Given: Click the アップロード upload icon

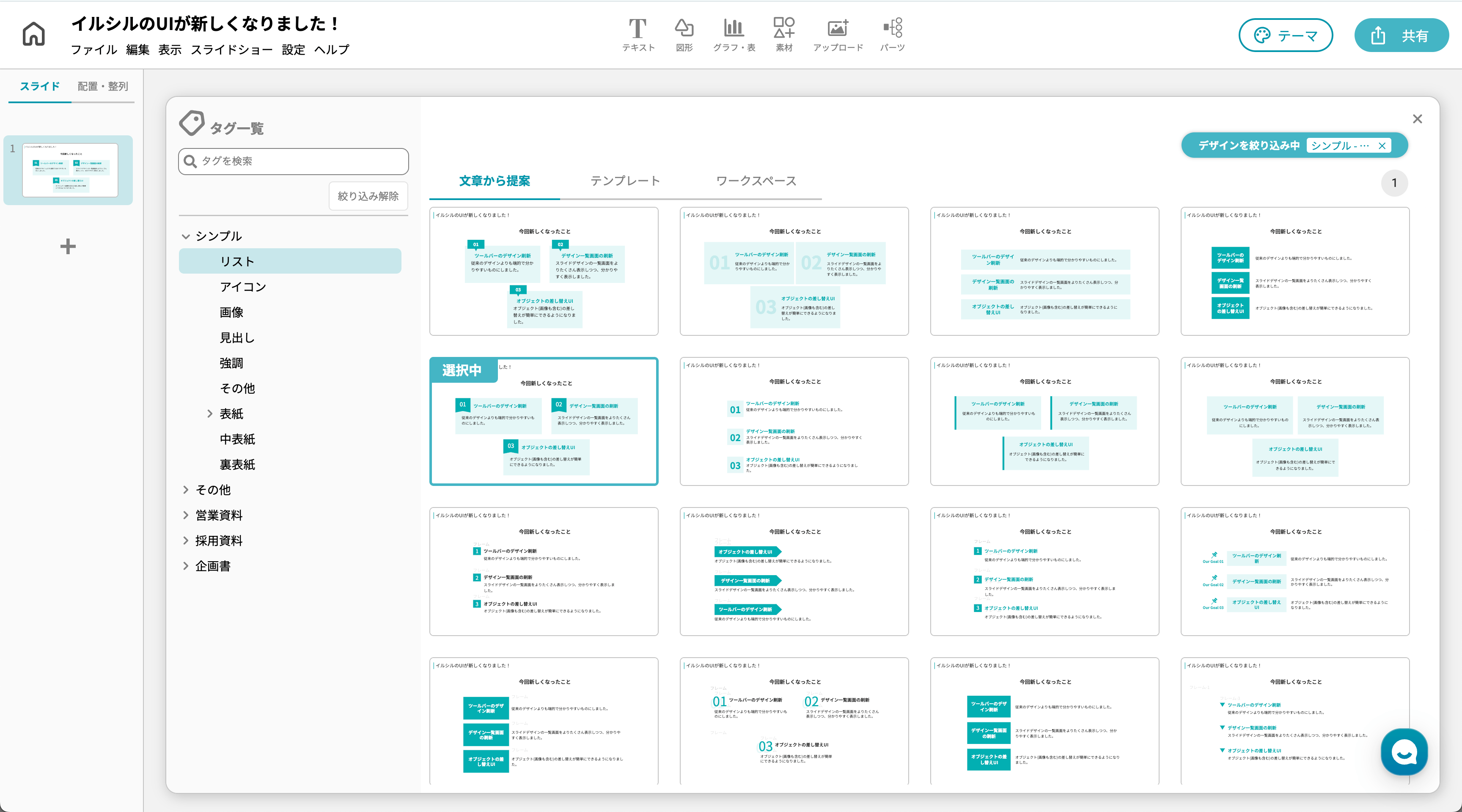Looking at the screenshot, I should tap(838, 35).
